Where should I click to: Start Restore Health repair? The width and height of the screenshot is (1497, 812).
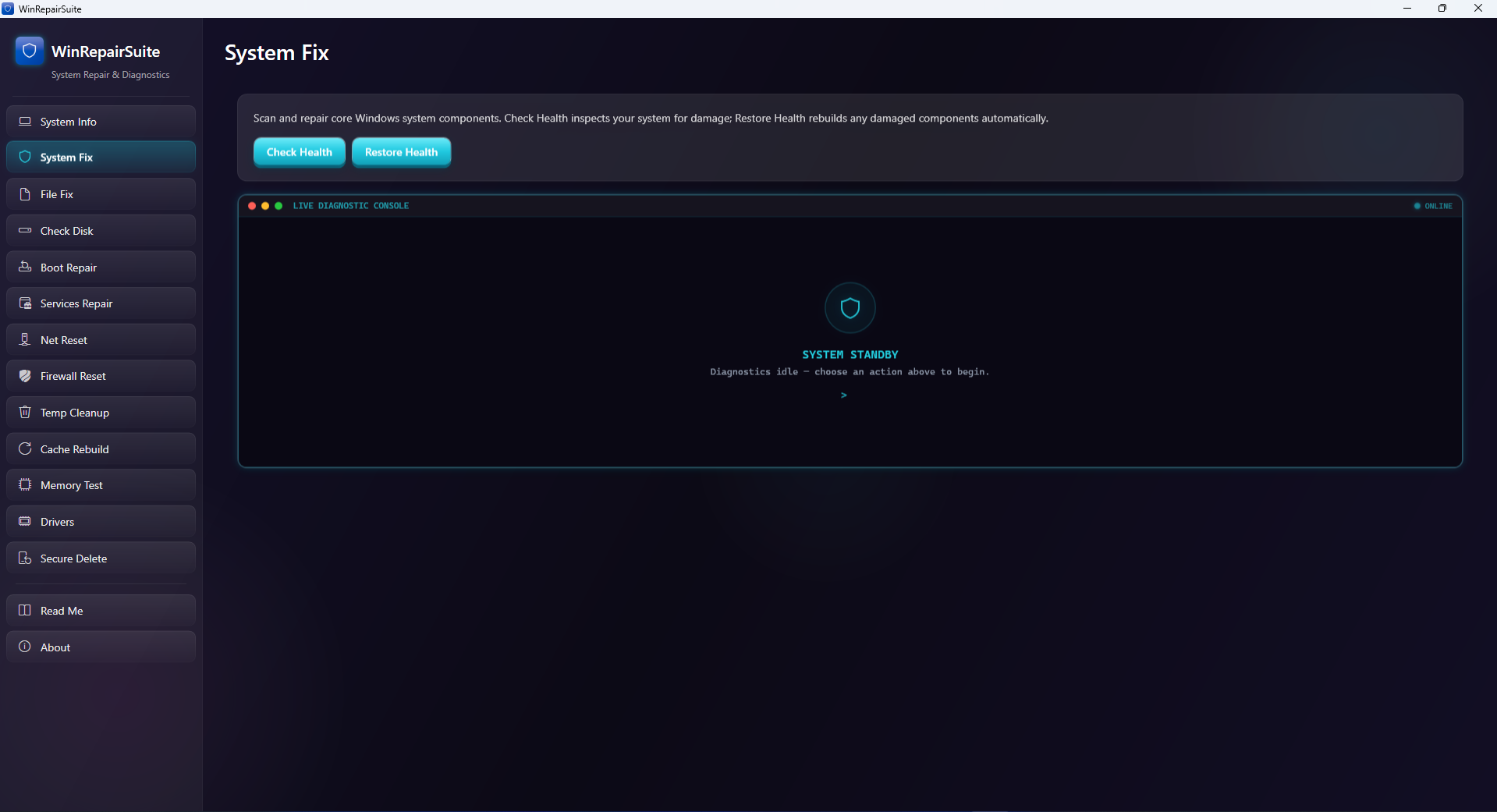click(x=402, y=152)
